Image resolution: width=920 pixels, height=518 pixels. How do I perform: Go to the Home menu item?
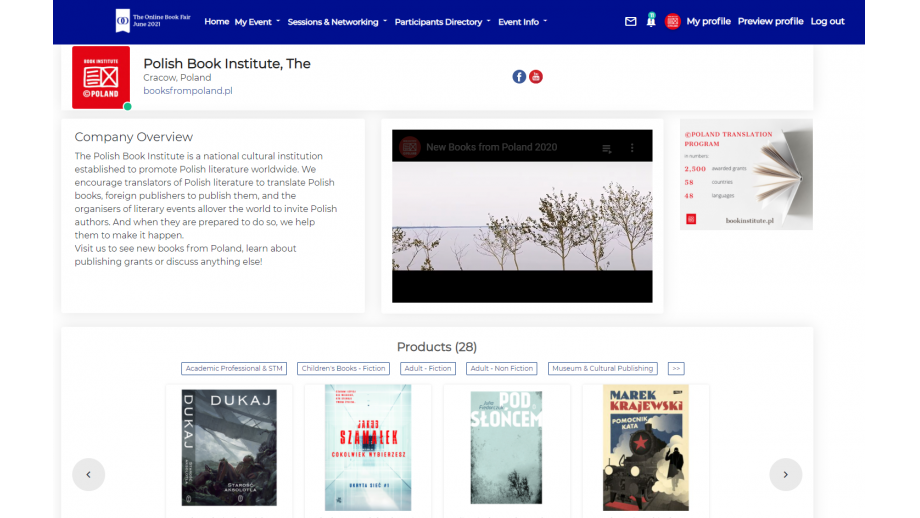click(x=216, y=22)
